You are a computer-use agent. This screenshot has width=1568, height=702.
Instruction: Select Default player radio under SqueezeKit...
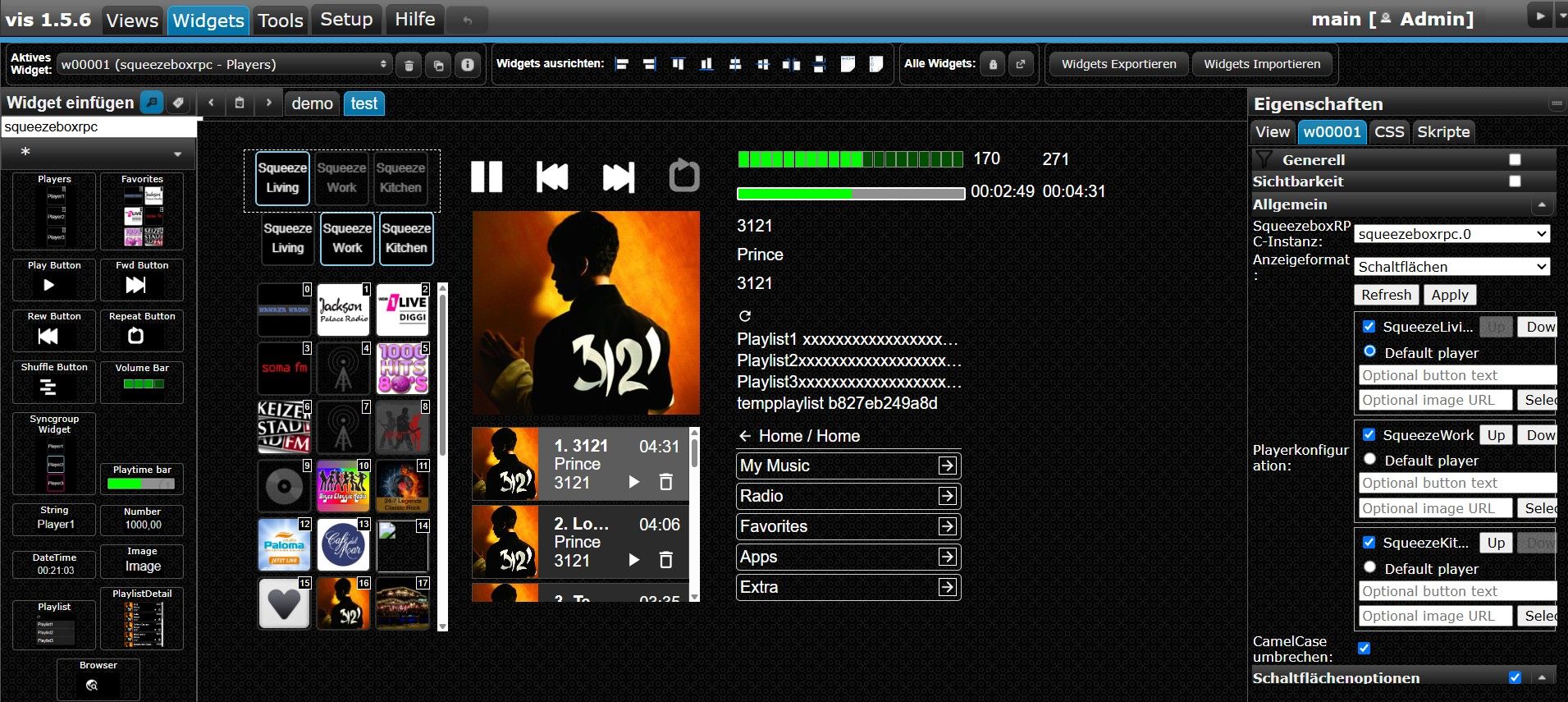(x=1369, y=567)
